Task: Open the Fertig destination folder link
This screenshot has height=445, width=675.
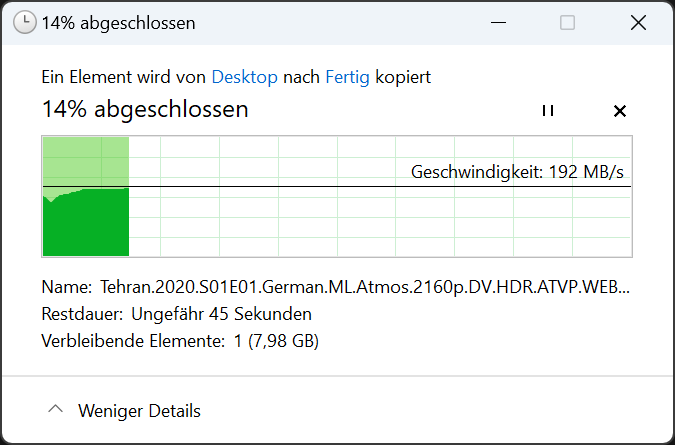Action: pos(347,77)
